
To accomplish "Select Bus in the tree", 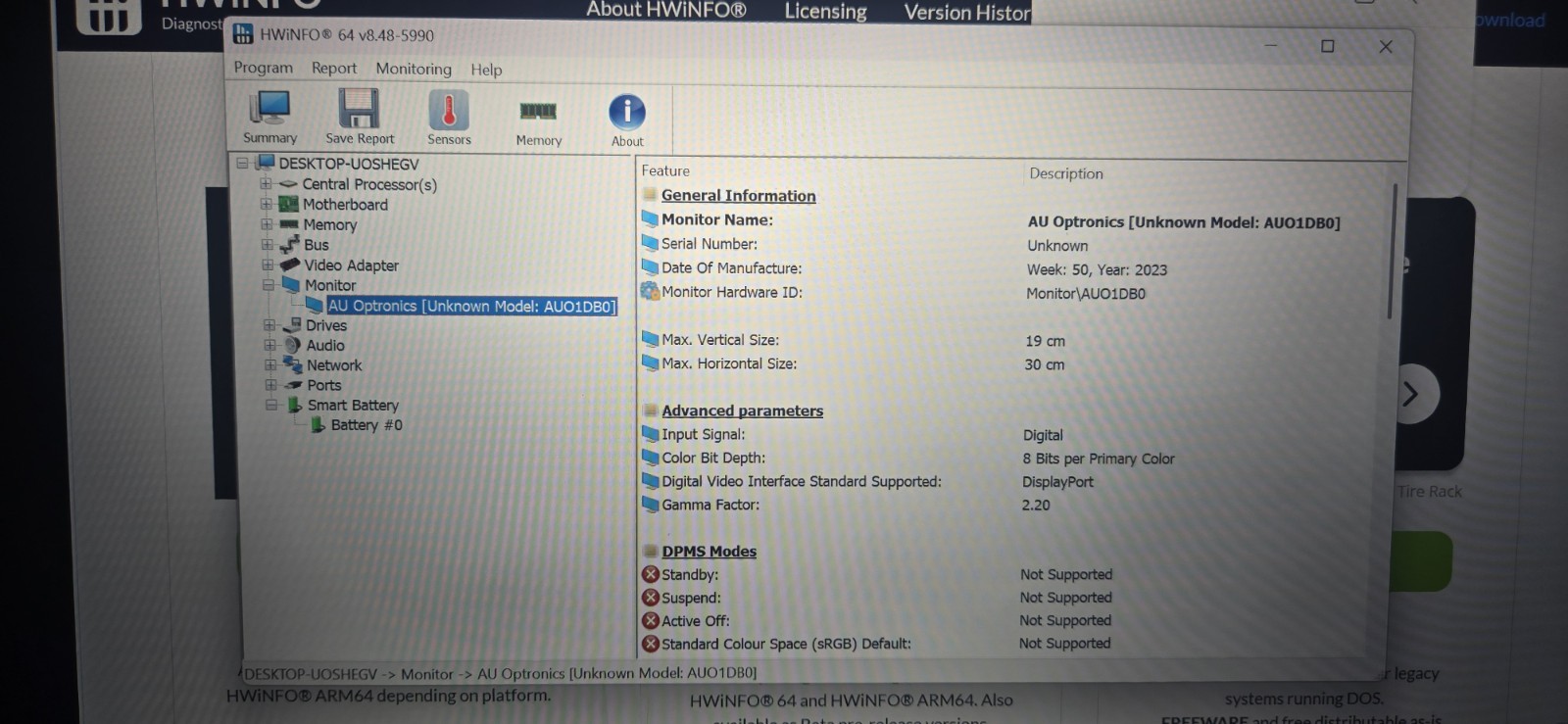I will (316, 245).
